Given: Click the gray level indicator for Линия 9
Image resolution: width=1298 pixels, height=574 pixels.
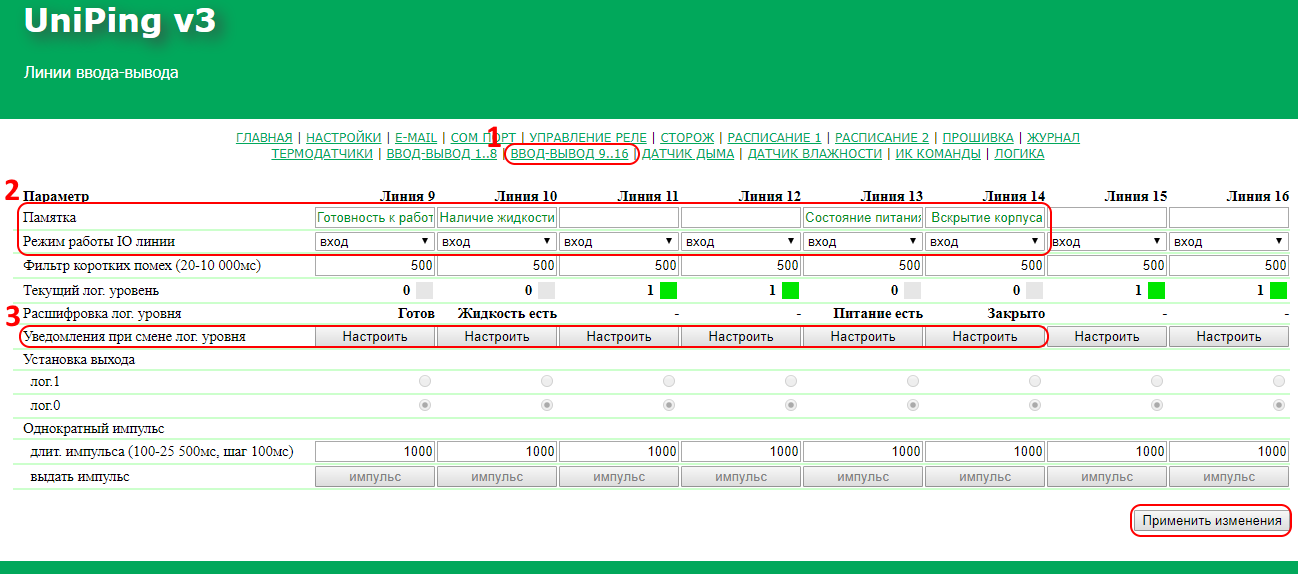Looking at the screenshot, I should pos(424,291).
